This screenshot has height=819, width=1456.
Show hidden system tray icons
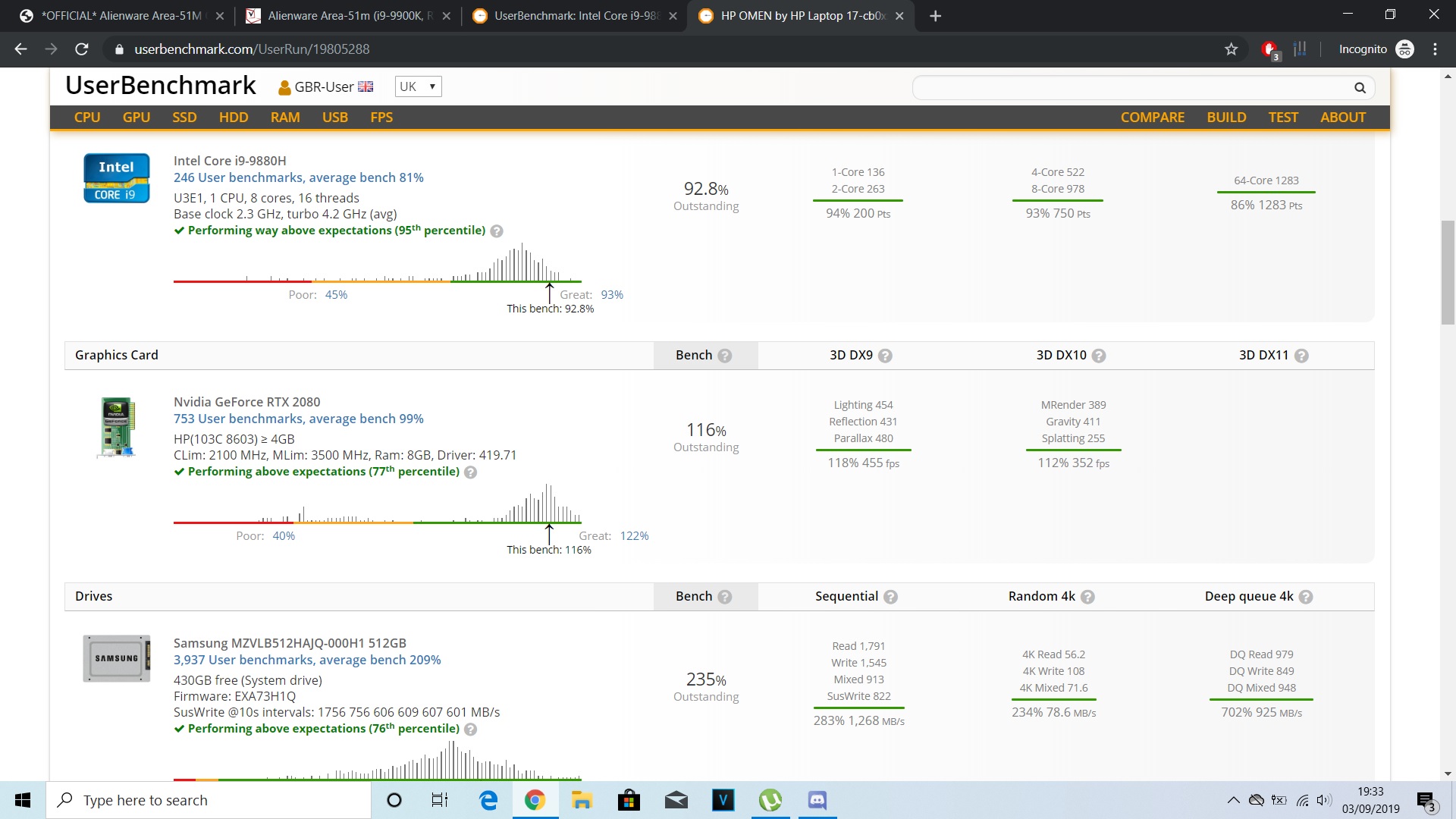point(1233,800)
